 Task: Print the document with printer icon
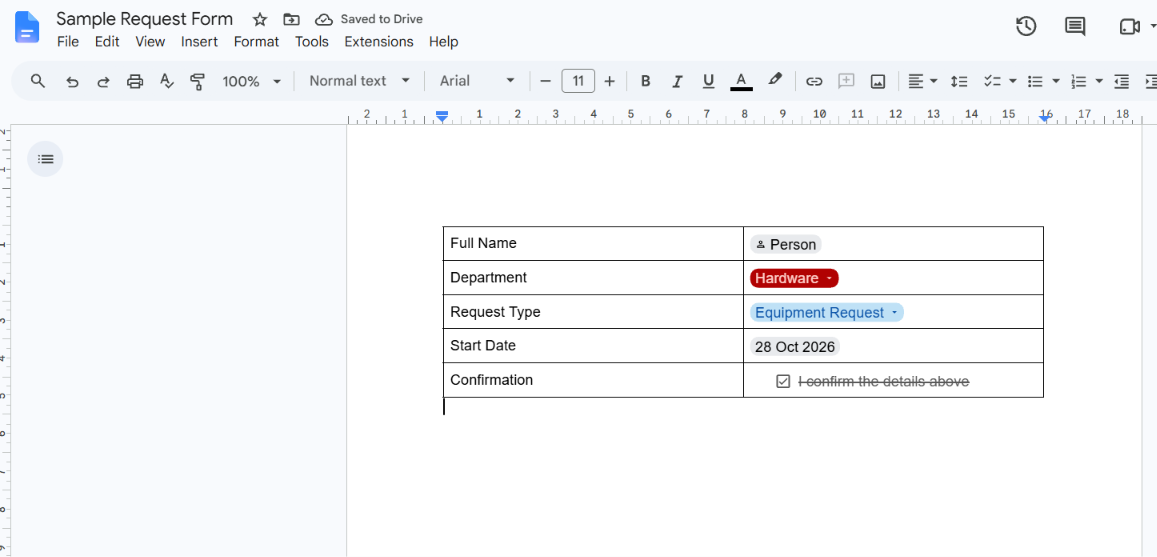134,81
